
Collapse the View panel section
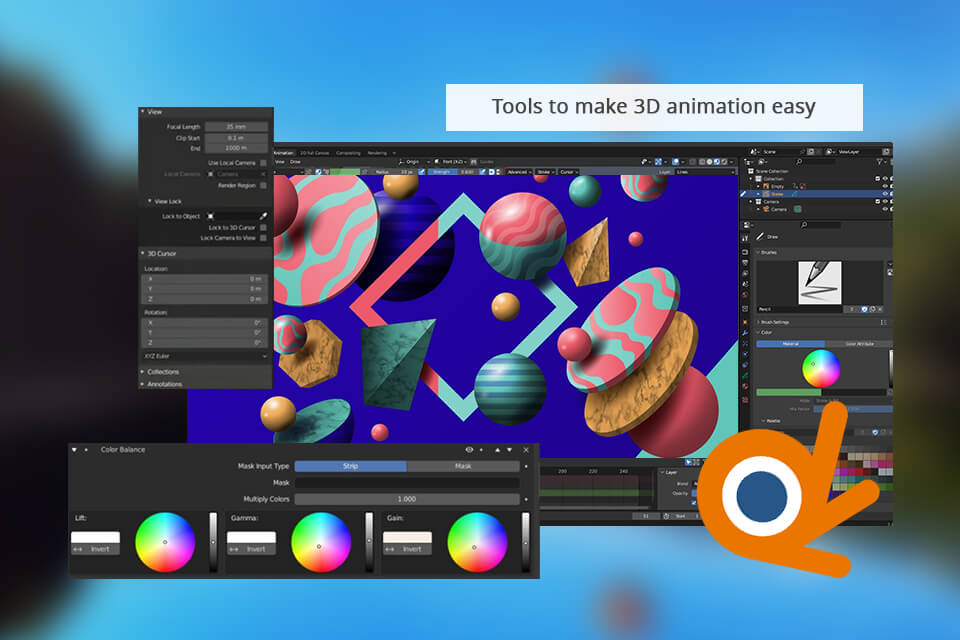point(143,111)
